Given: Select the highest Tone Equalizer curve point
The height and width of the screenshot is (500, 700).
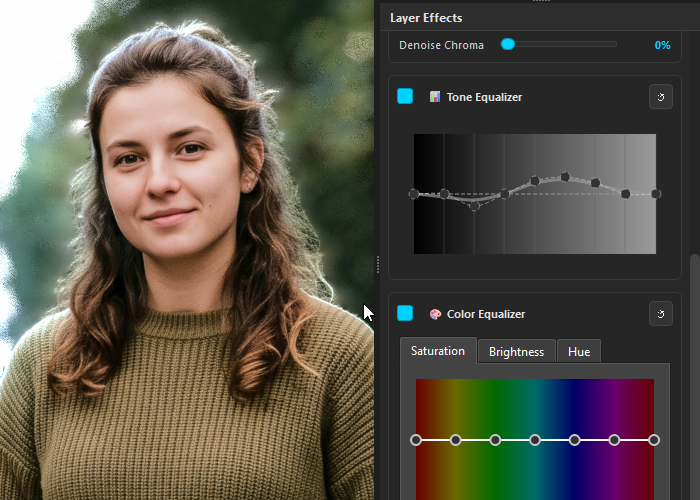Looking at the screenshot, I should coord(565,177).
